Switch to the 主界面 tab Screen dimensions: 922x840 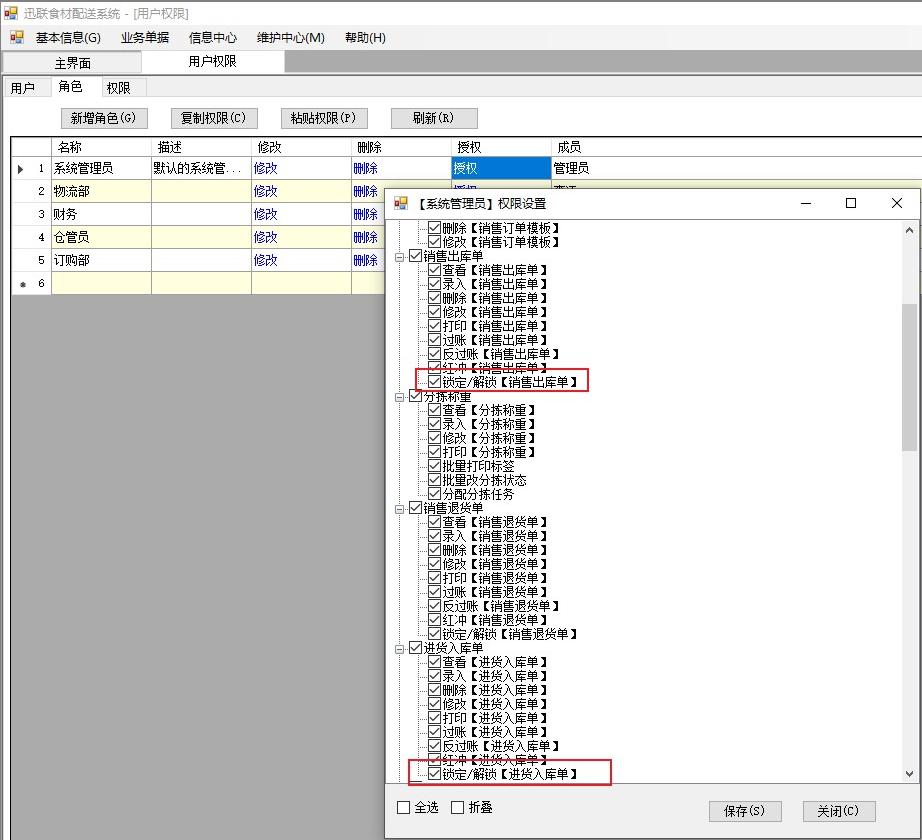click(x=72, y=63)
